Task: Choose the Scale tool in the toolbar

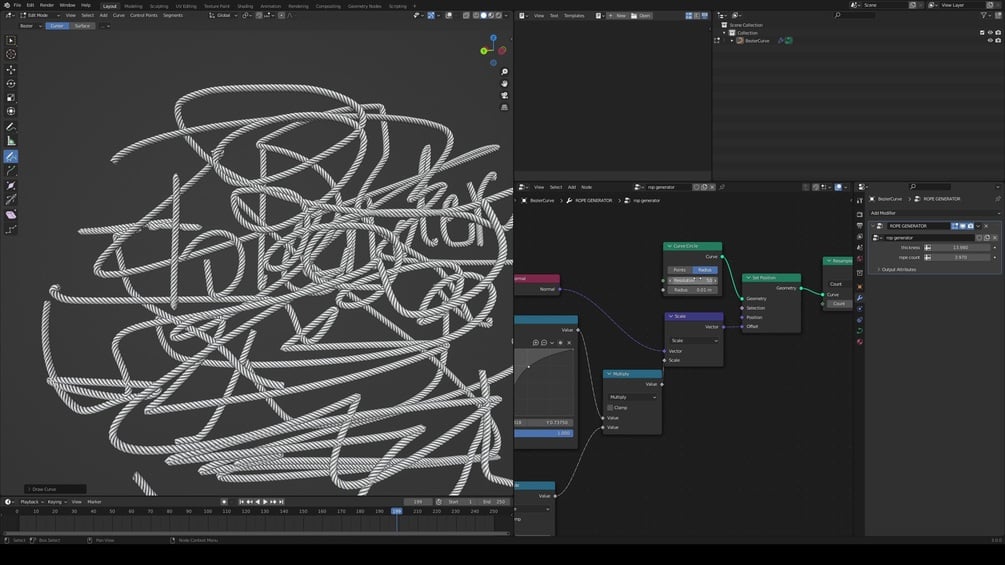Action: (11, 98)
